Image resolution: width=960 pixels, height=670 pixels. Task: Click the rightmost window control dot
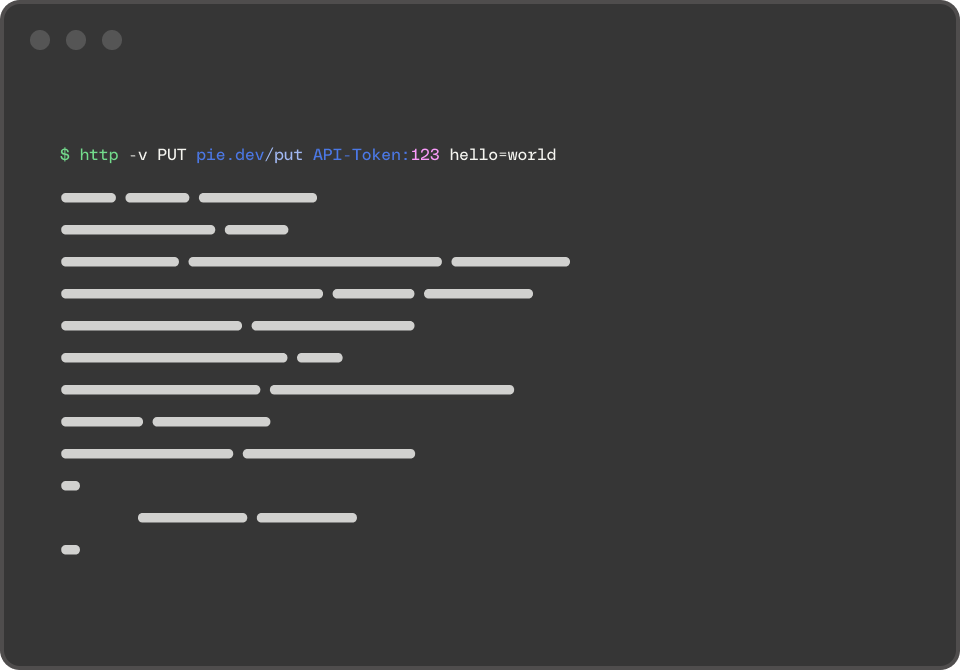[112, 40]
